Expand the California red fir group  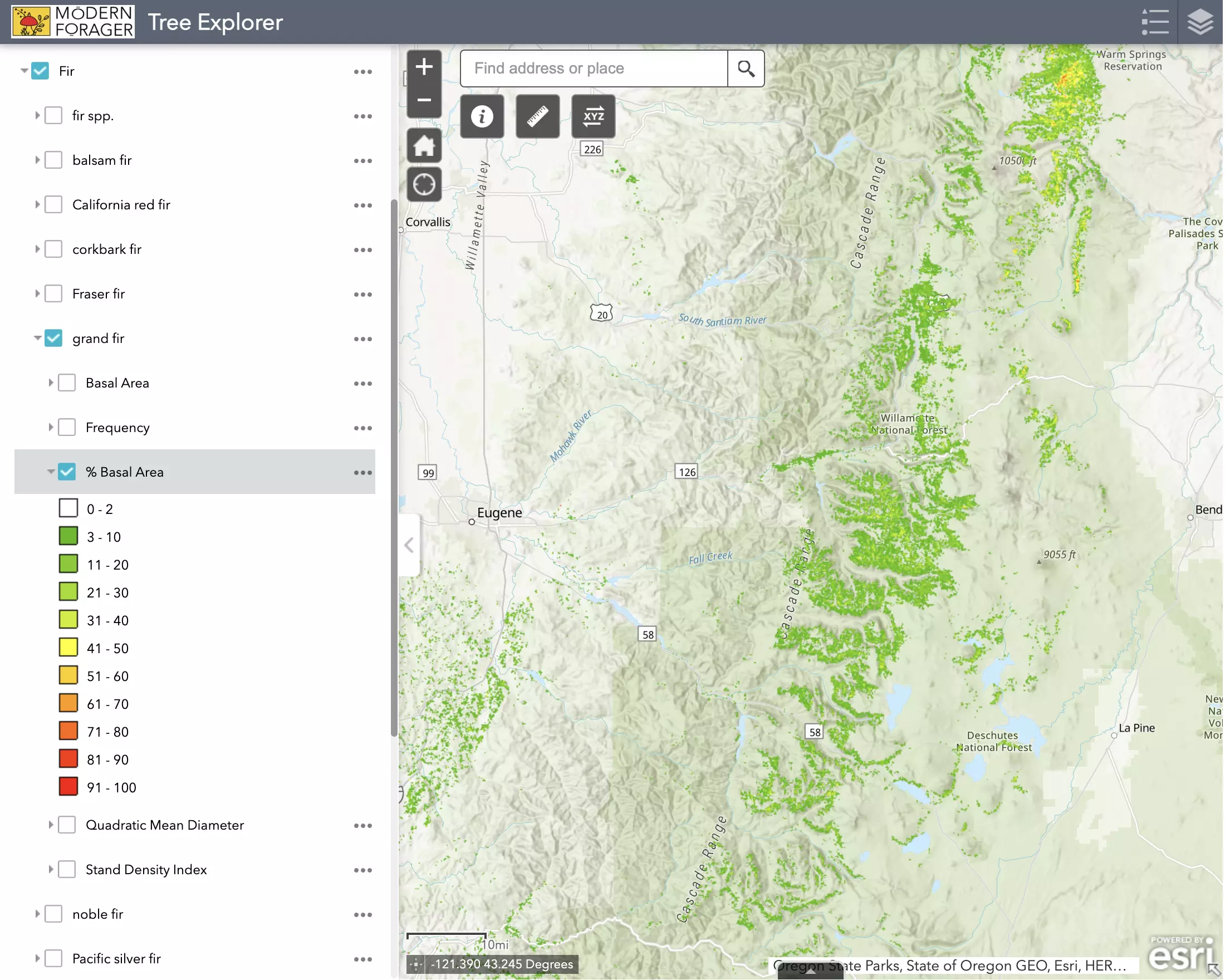37,204
